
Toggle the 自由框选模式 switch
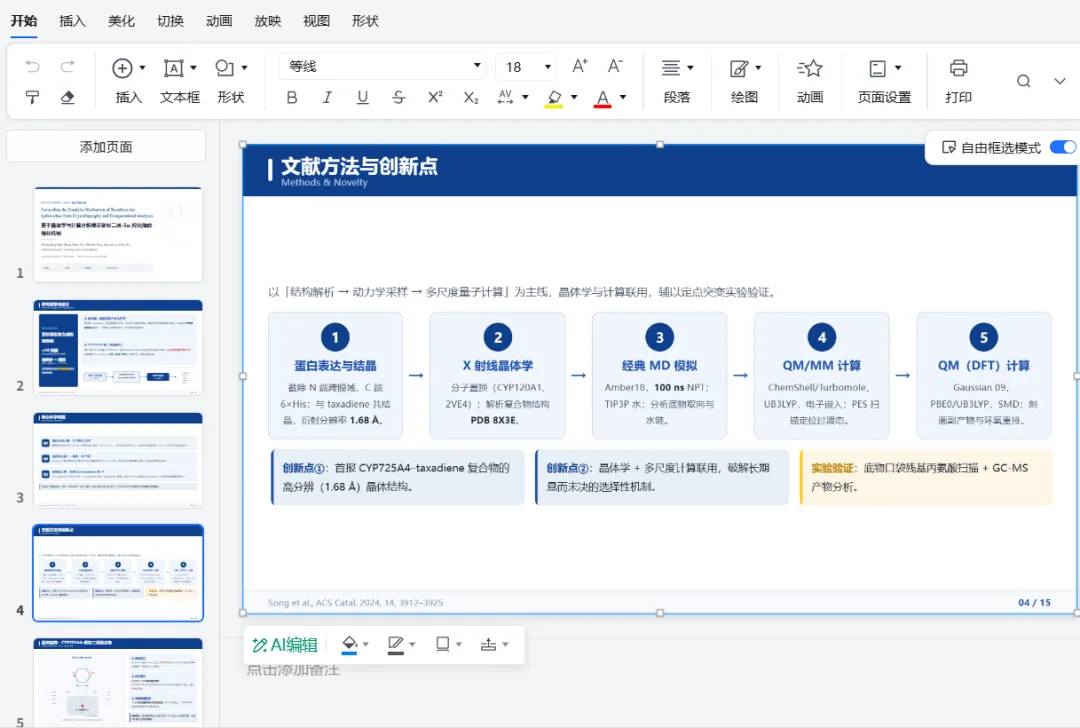tap(1063, 147)
